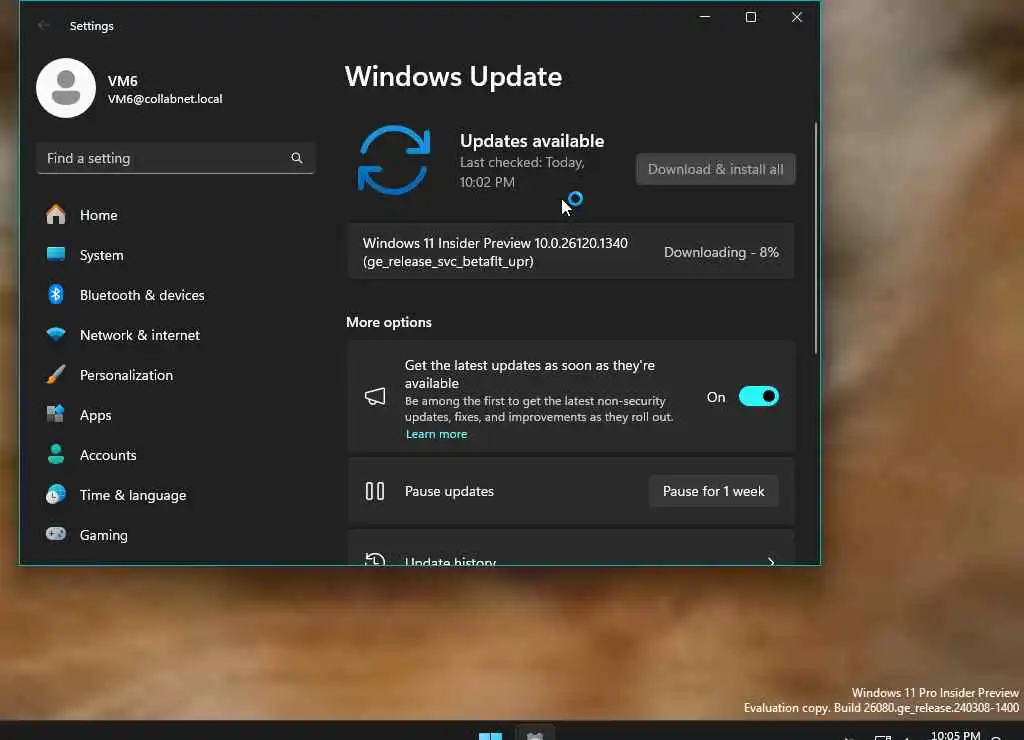This screenshot has width=1024, height=740.
Task: Open the Windows Start button on taskbar
Action: point(490,735)
